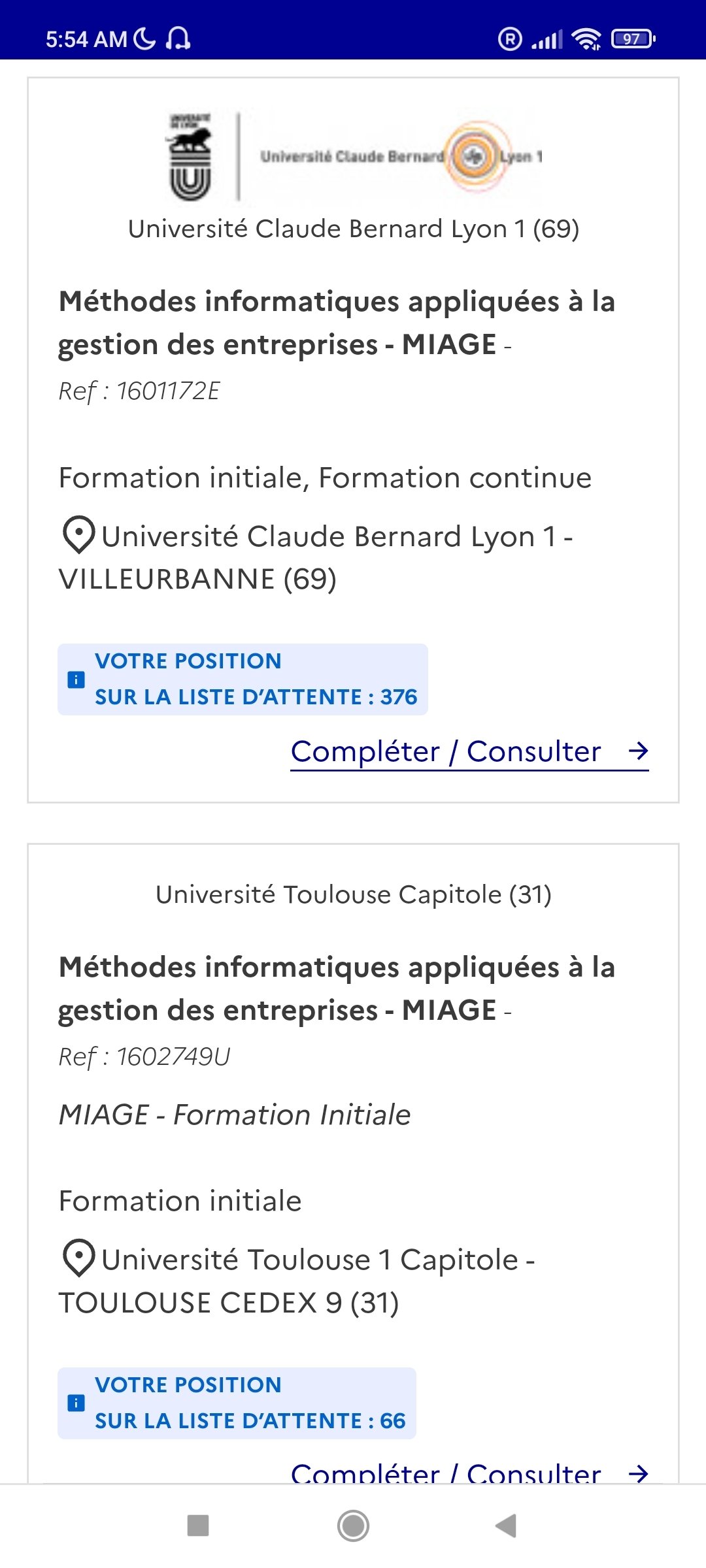Click info icon on waitlist position 66

[76, 1403]
